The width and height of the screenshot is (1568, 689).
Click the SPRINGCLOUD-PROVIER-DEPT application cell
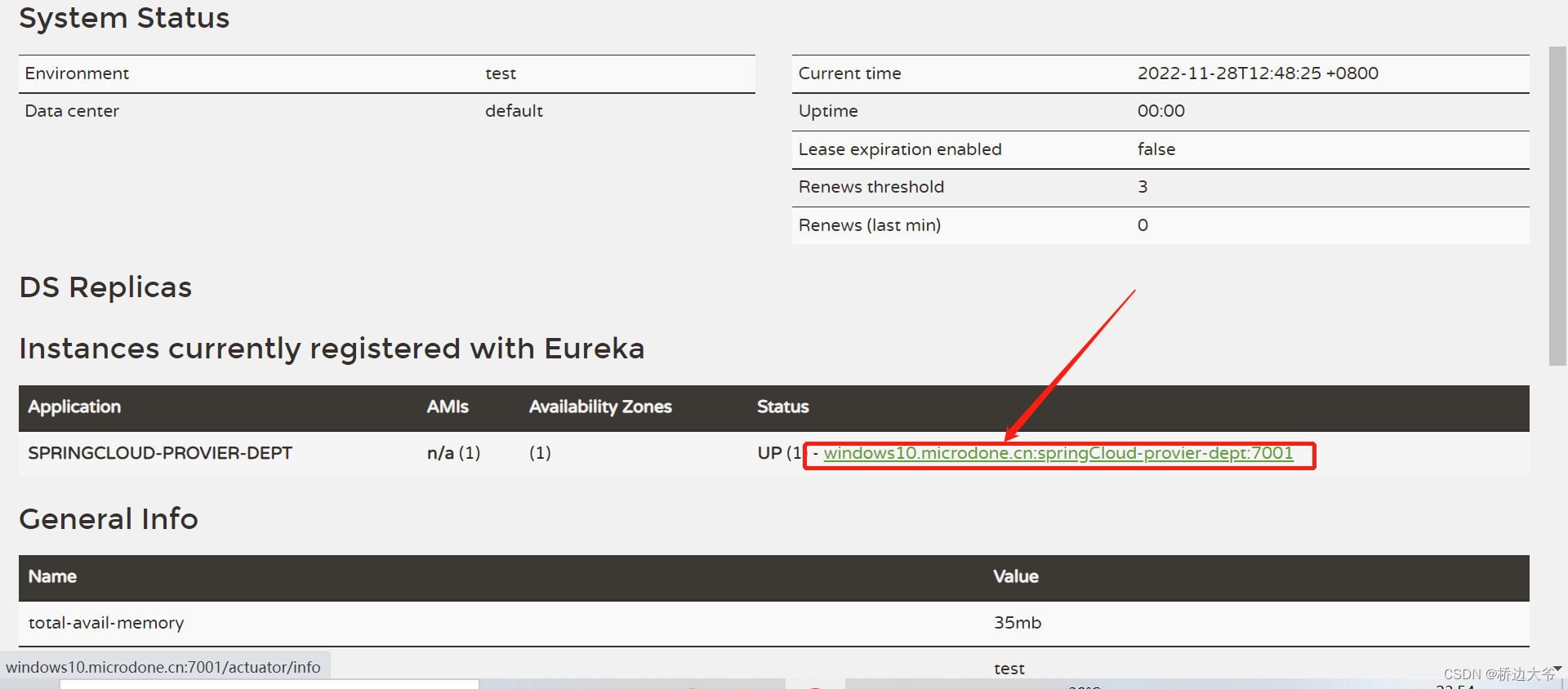click(160, 453)
